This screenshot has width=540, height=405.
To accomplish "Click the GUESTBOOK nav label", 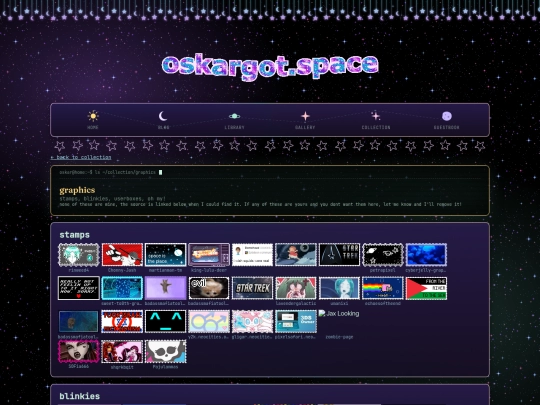I will tap(447, 127).
